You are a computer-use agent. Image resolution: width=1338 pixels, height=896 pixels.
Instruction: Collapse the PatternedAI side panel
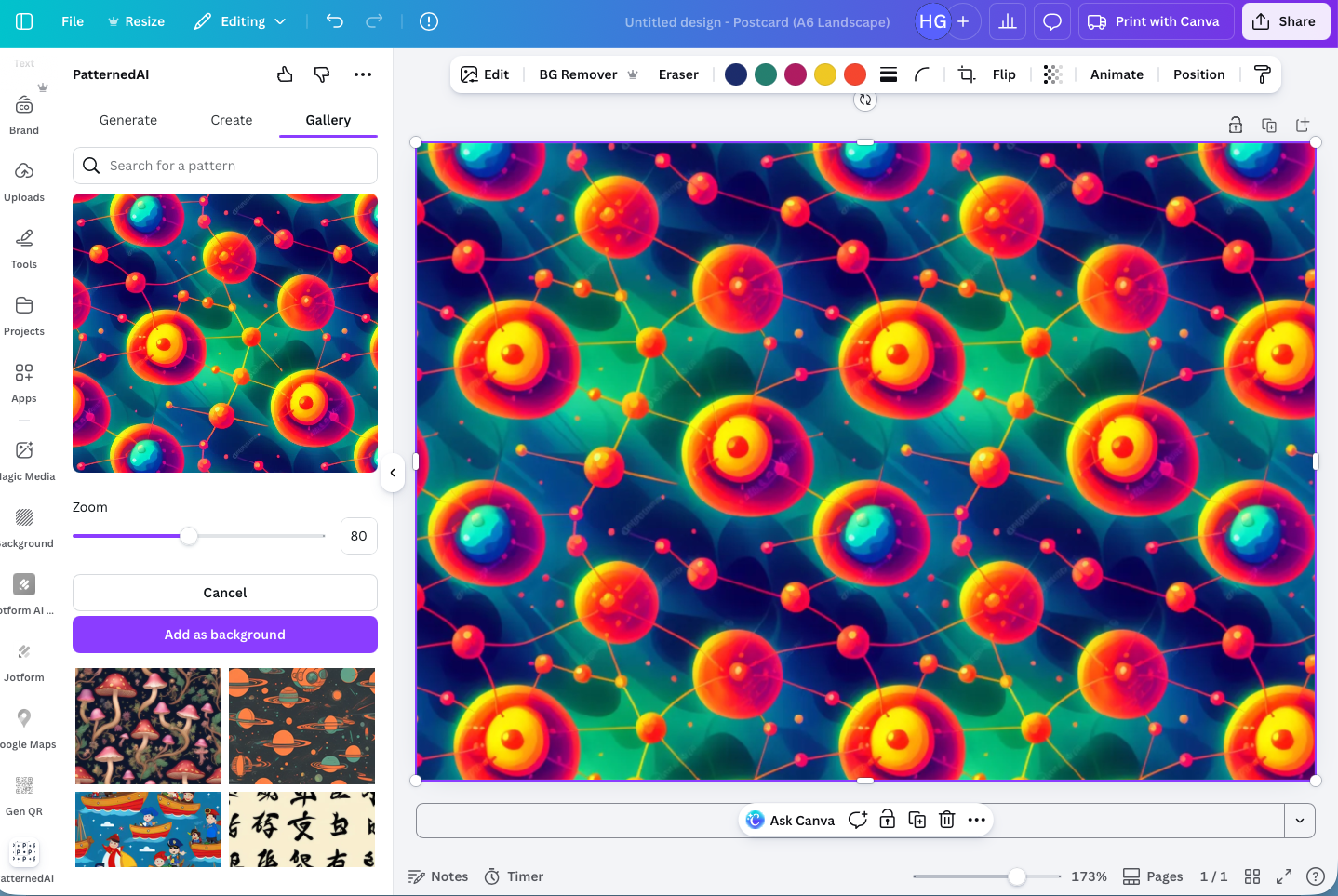pos(393,473)
